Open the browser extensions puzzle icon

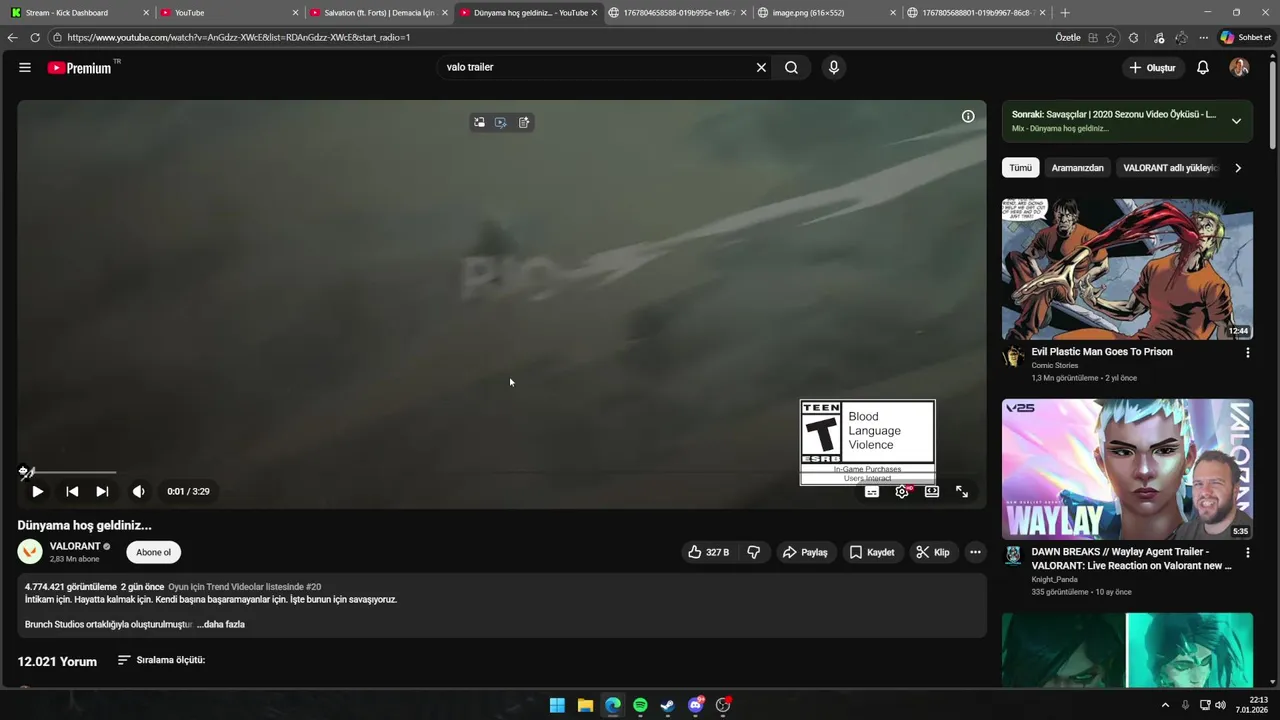tap(1133, 38)
